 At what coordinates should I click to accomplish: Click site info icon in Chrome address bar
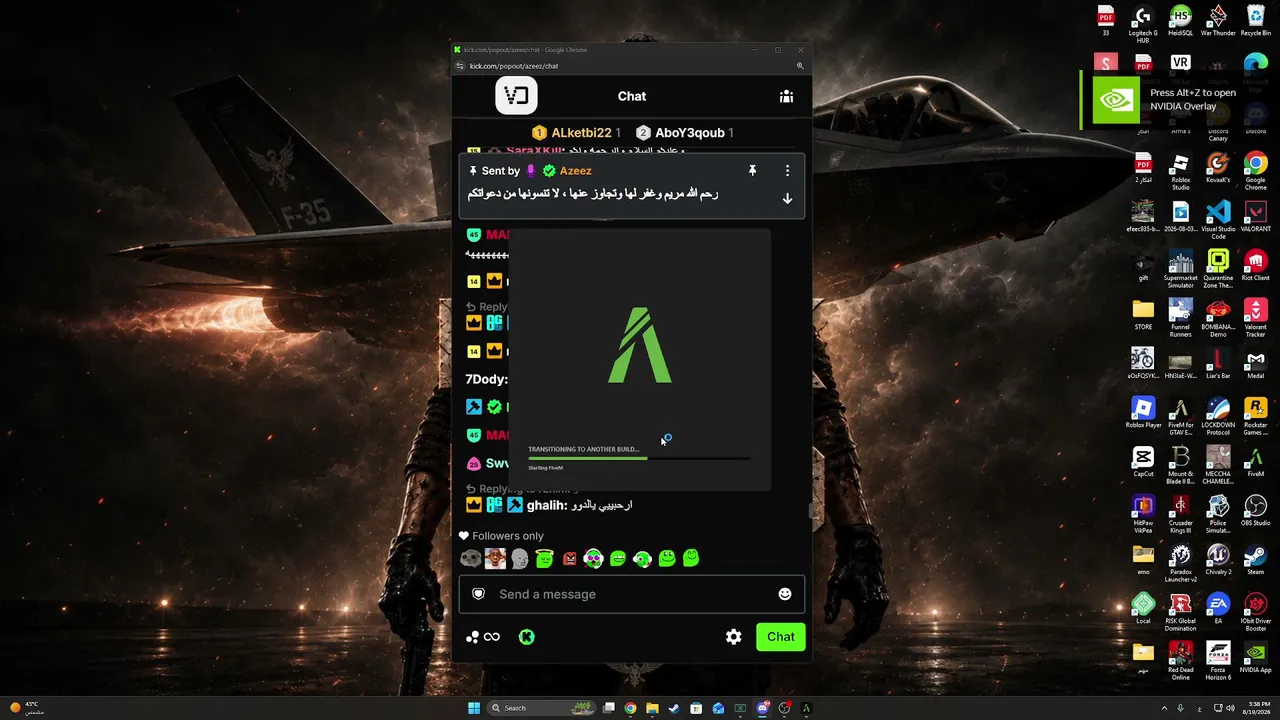coord(460,66)
